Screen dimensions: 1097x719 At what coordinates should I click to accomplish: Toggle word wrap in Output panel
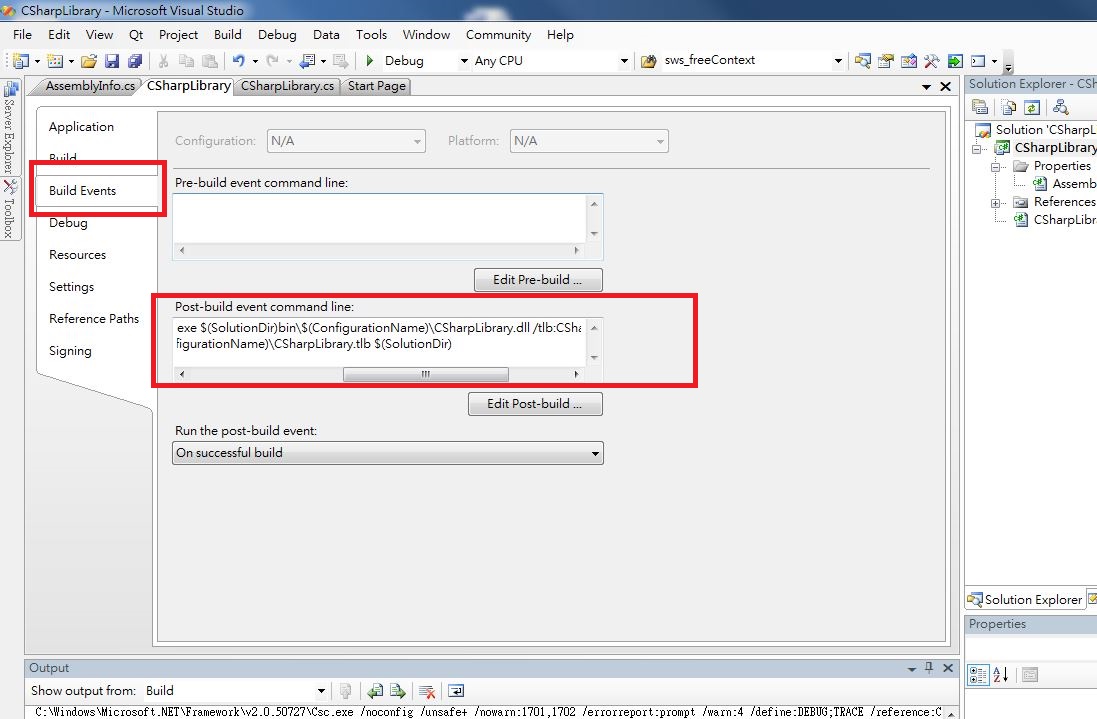455,691
